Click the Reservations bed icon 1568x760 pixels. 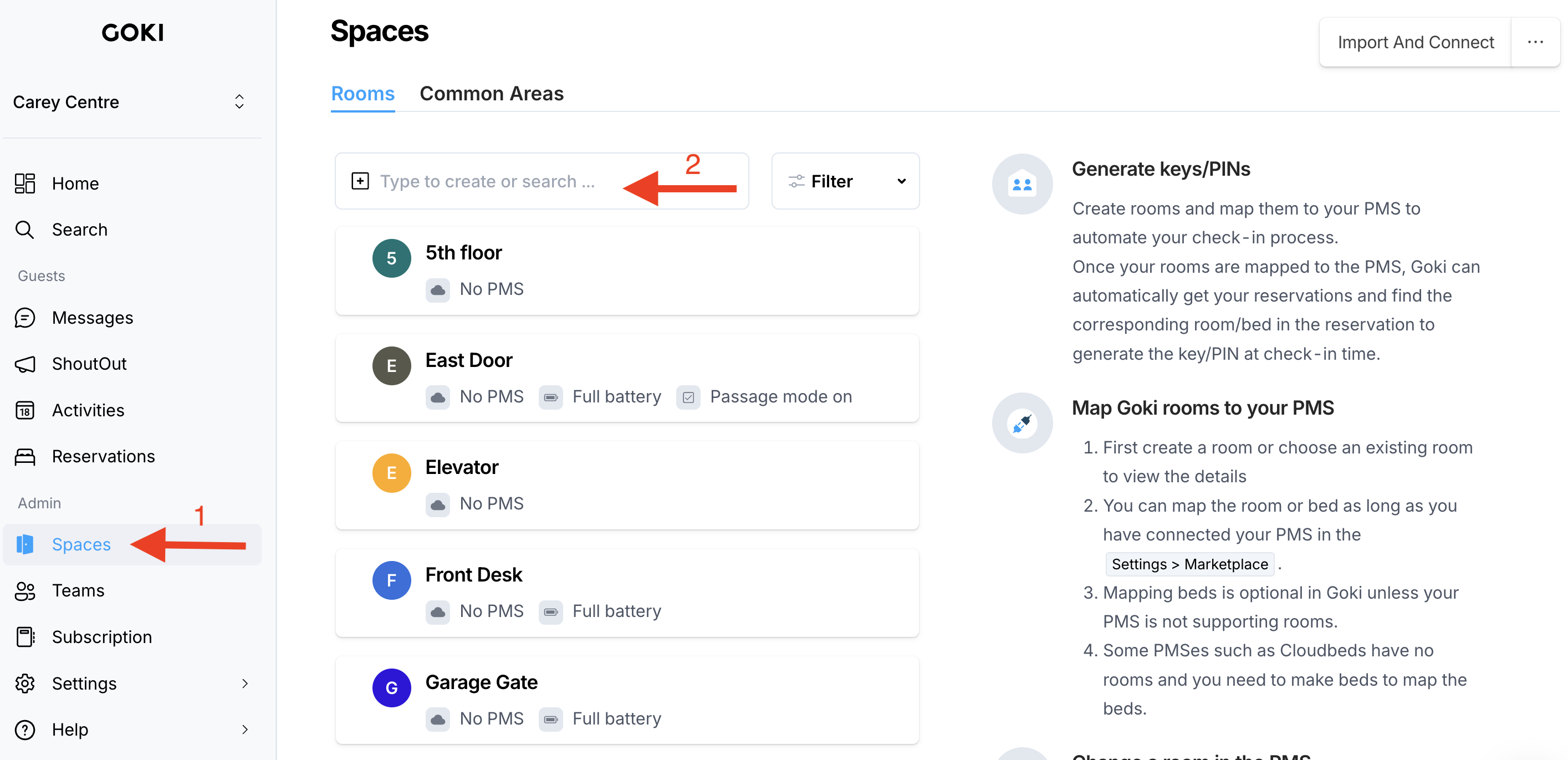[24, 456]
